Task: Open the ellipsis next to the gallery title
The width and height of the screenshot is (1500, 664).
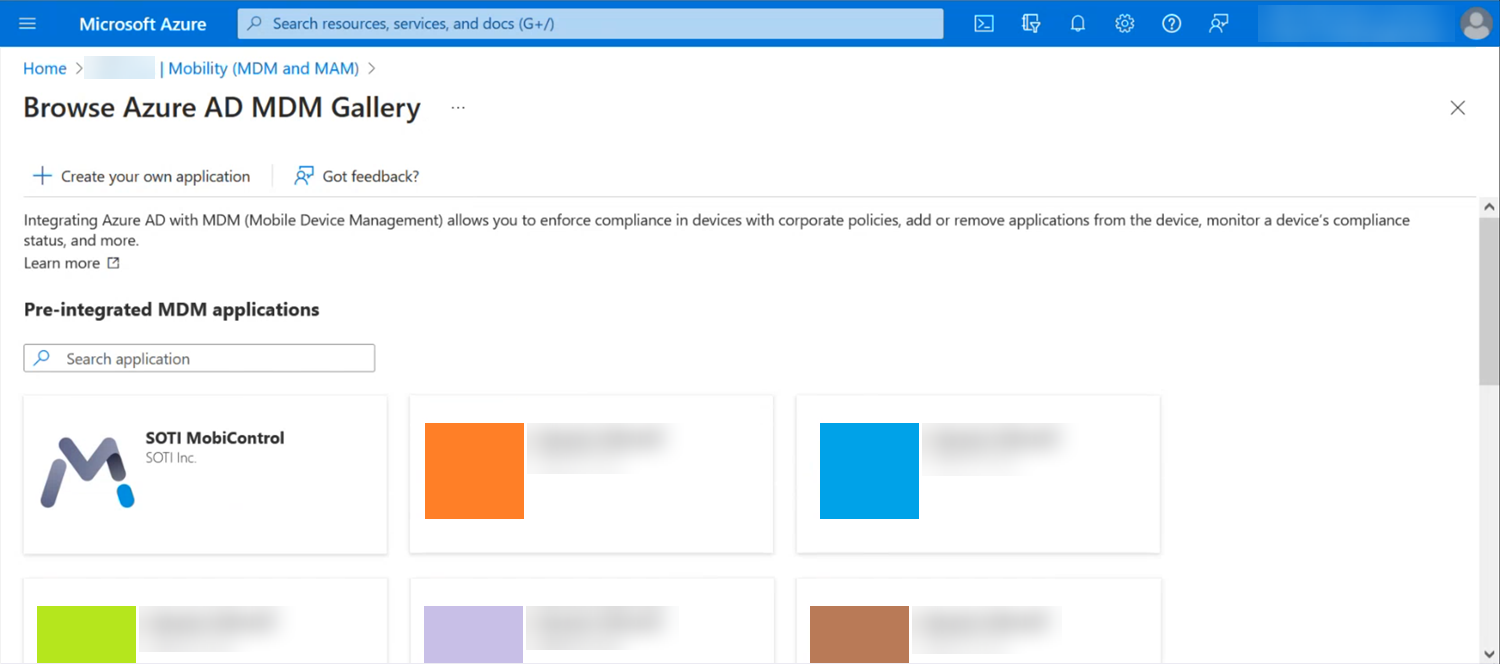Action: pos(458,108)
